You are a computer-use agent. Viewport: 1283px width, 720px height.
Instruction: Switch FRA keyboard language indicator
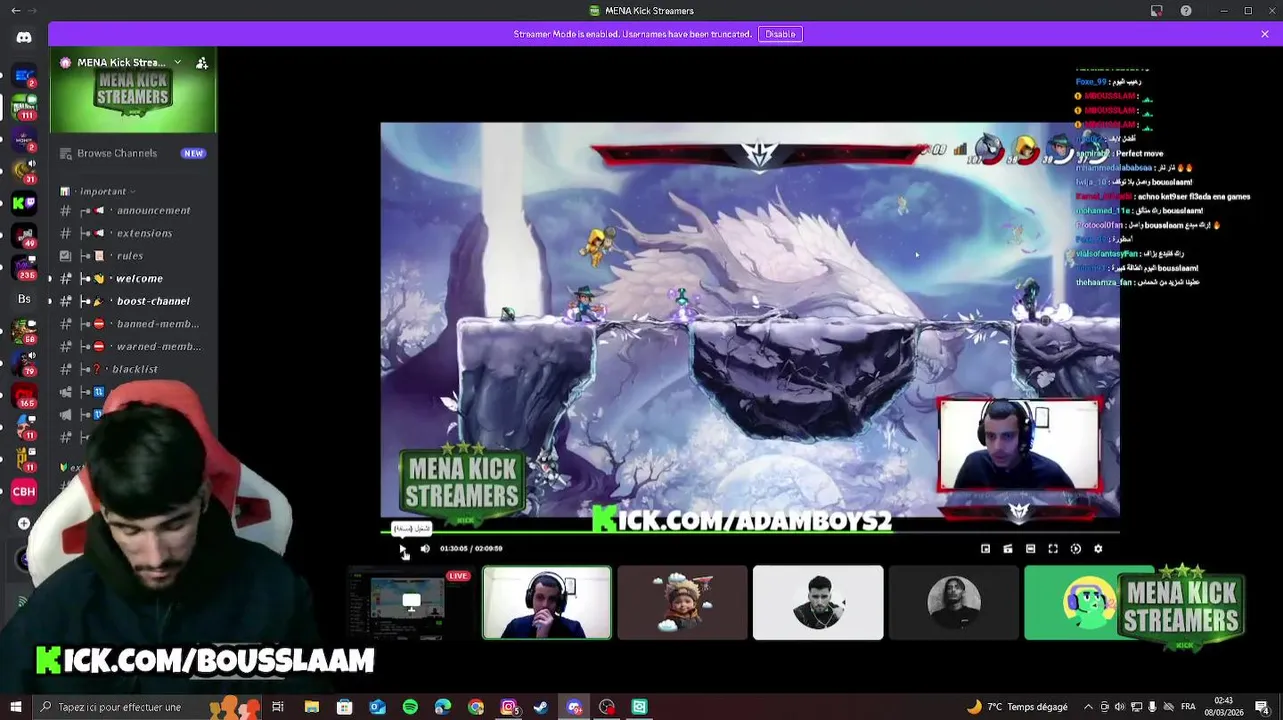pos(1188,707)
